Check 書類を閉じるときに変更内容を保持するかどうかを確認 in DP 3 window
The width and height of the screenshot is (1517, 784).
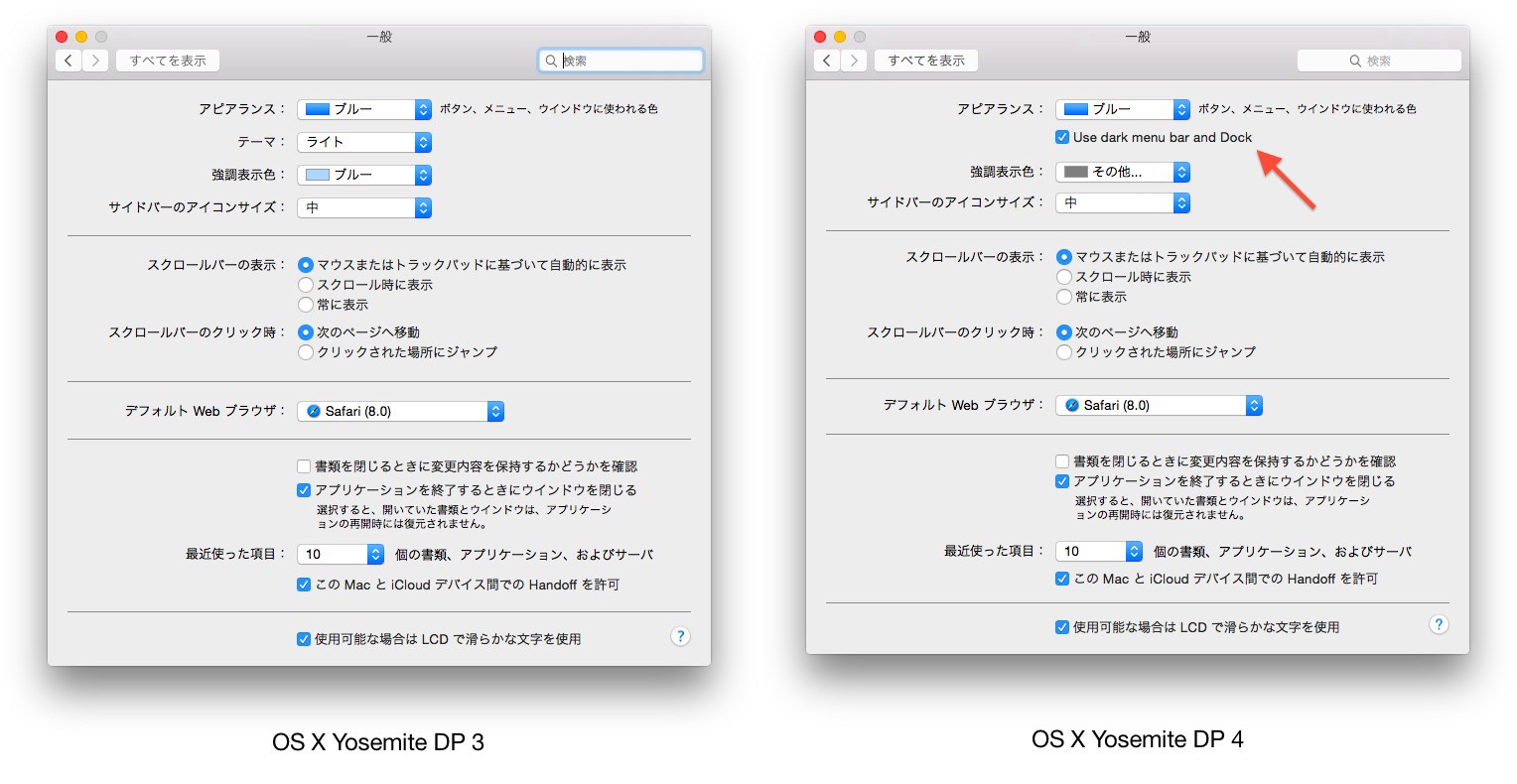coord(304,466)
